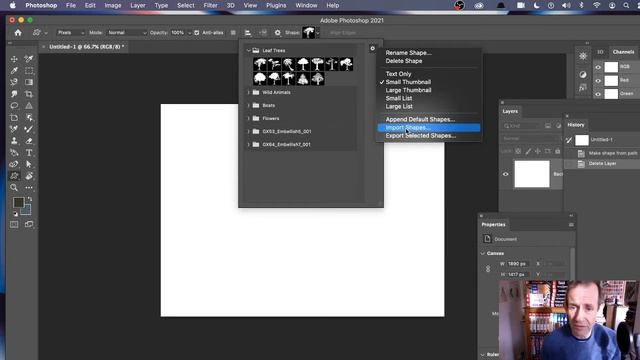Toggle Quick Mask mode icon

click(x=14, y=224)
